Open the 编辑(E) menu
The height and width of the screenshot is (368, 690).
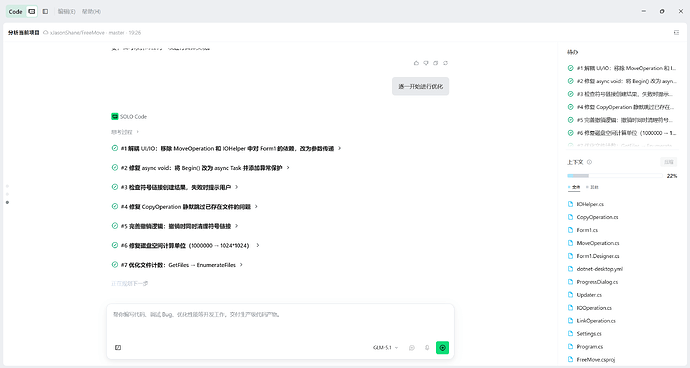[x=66, y=12]
